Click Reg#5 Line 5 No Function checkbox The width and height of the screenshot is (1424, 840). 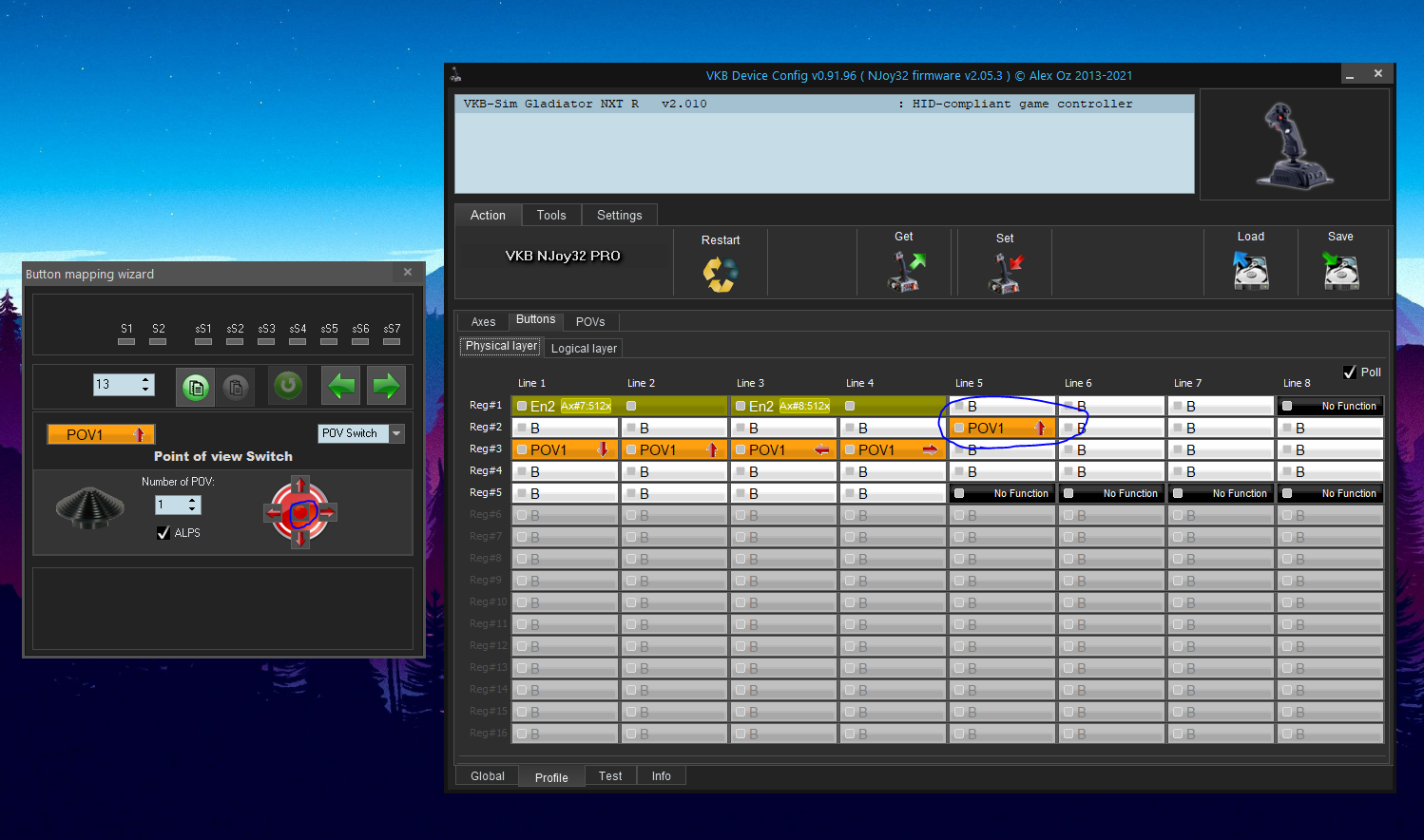pos(959,493)
